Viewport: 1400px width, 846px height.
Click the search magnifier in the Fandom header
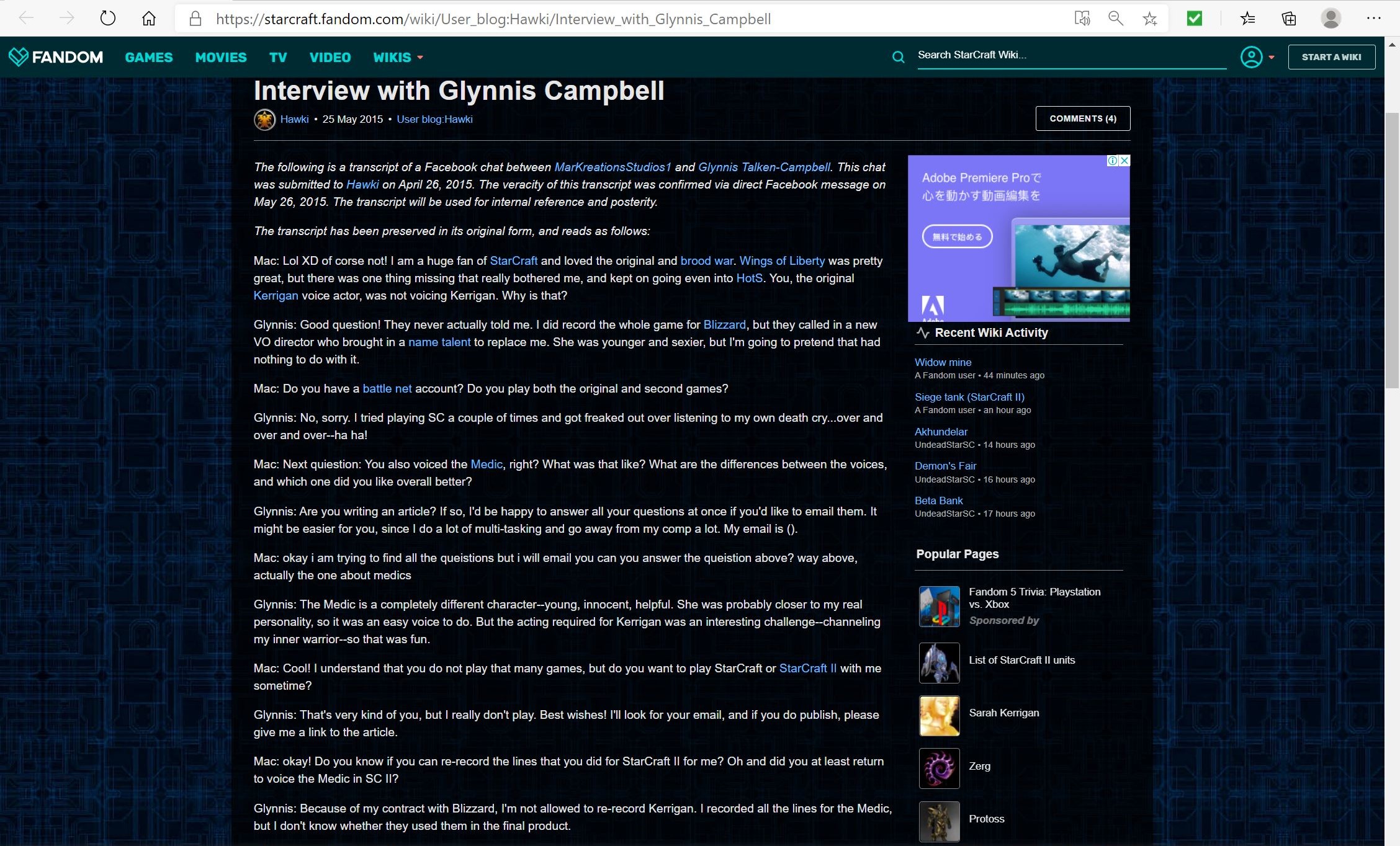point(899,56)
